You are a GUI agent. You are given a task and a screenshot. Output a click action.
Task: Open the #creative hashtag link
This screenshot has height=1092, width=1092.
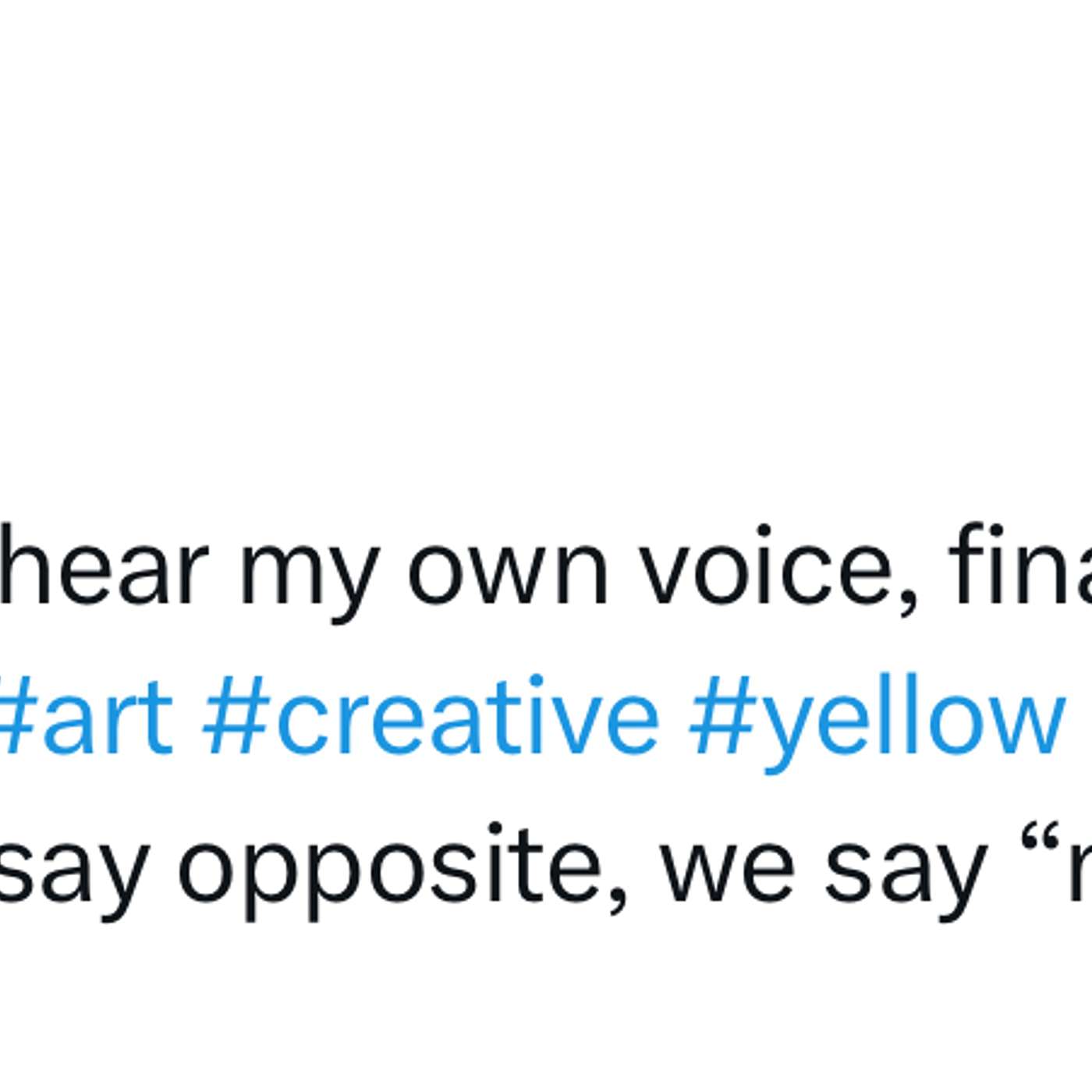pyautogui.click(x=431, y=717)
